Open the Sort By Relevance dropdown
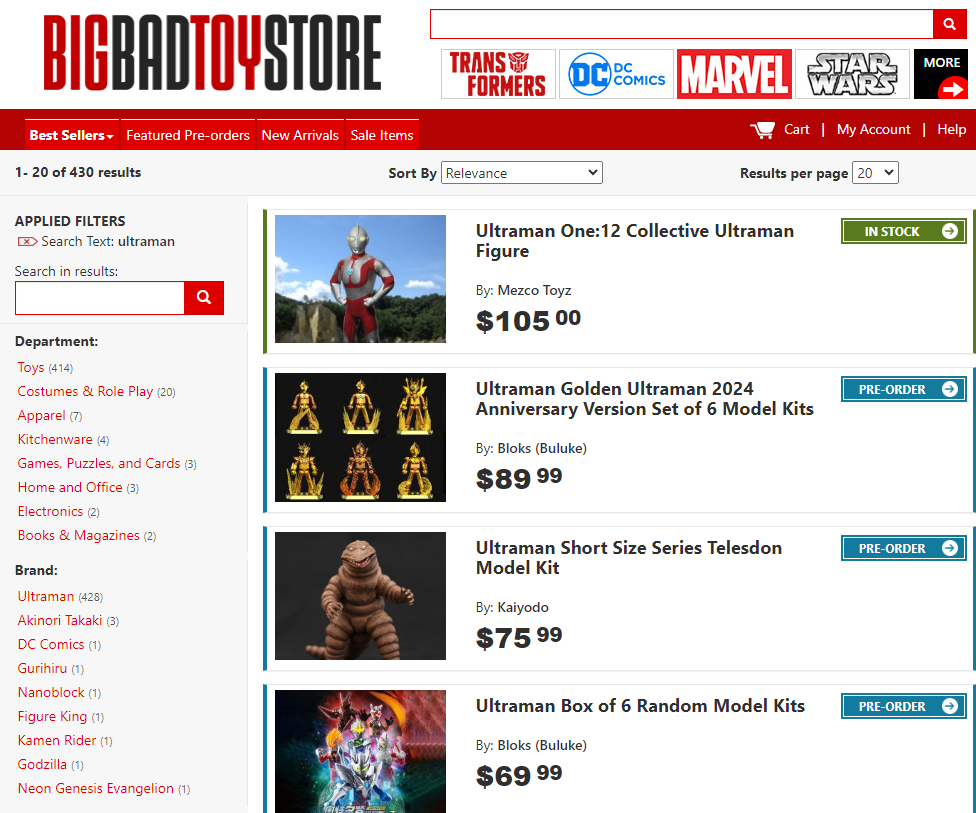 click(522, 172)
